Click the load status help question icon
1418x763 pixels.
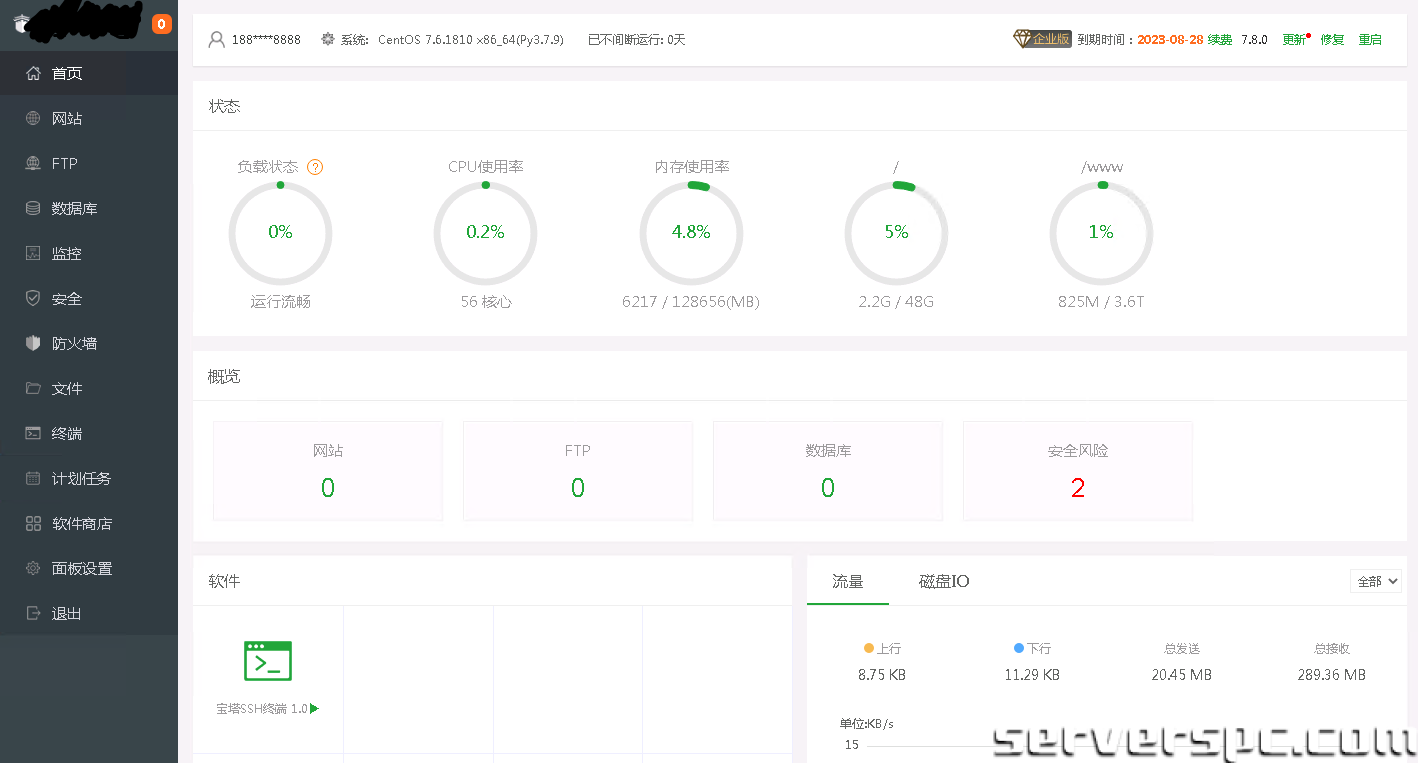pyautogui.click(x=315, y=167)
